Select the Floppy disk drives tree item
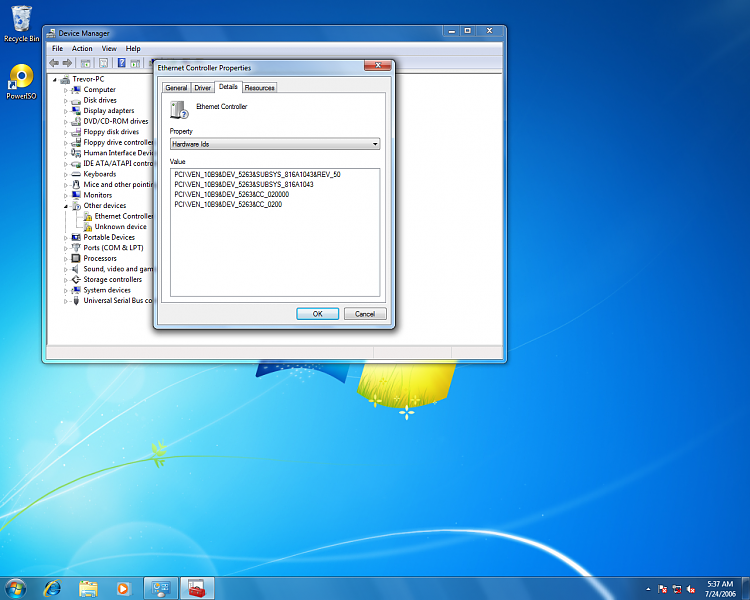The height and width of the screenshot is (600, 750). [111, 132]
